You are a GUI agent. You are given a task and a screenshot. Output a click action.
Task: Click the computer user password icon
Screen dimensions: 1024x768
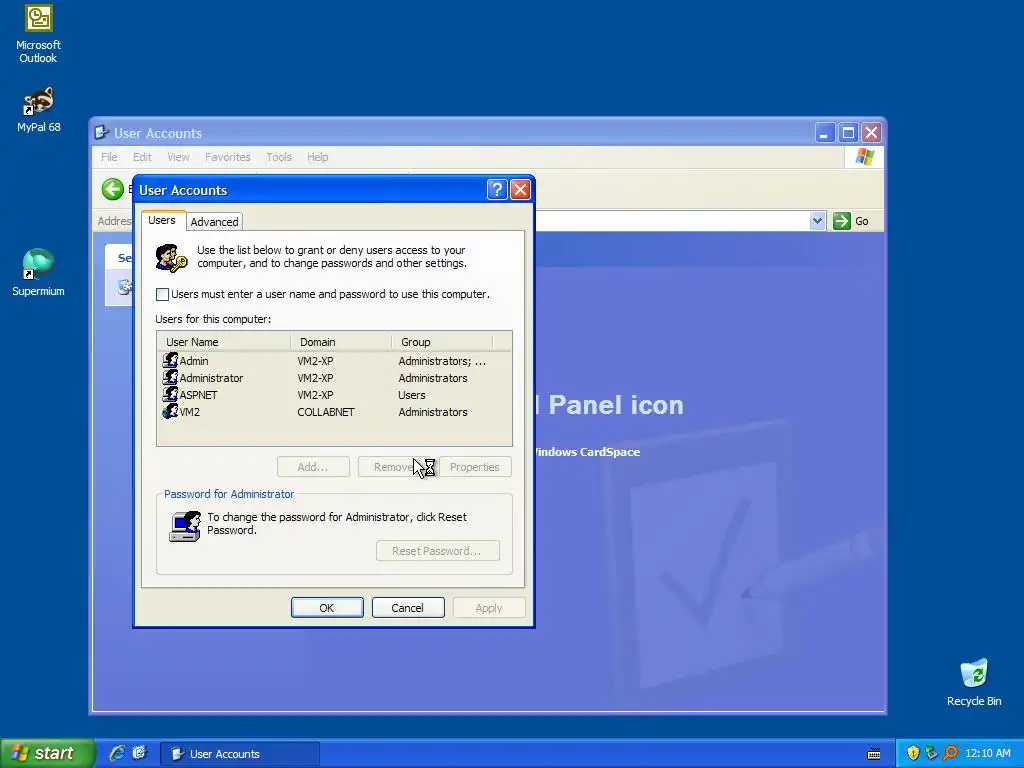coord(185,526)
